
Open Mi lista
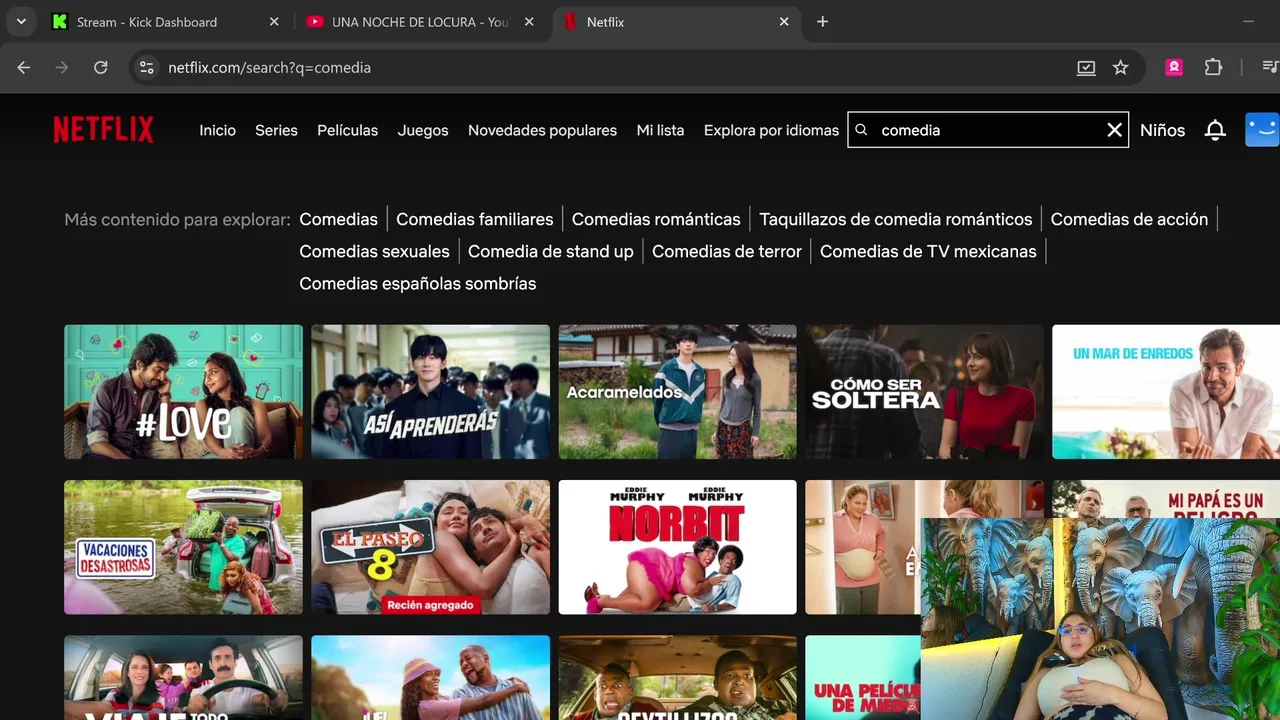pyautogui.click(x=660, y=130)
